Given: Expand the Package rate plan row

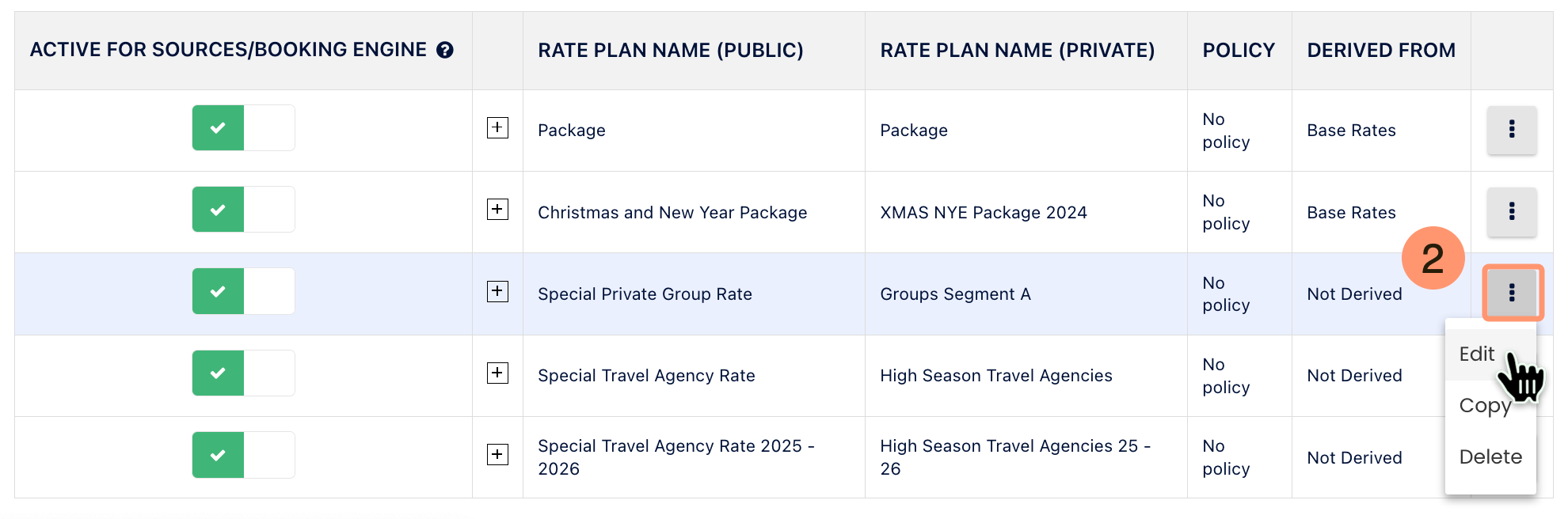Looking at the screenshot, I should click(497, 127).
